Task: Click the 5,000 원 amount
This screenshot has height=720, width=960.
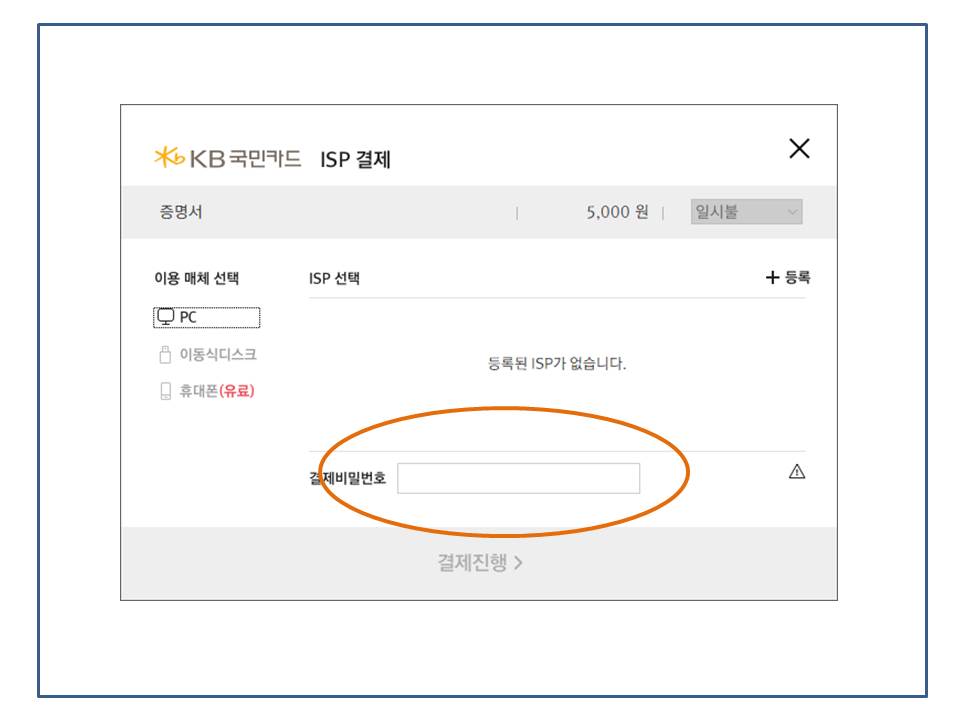Action: click(x=617, y=212)
